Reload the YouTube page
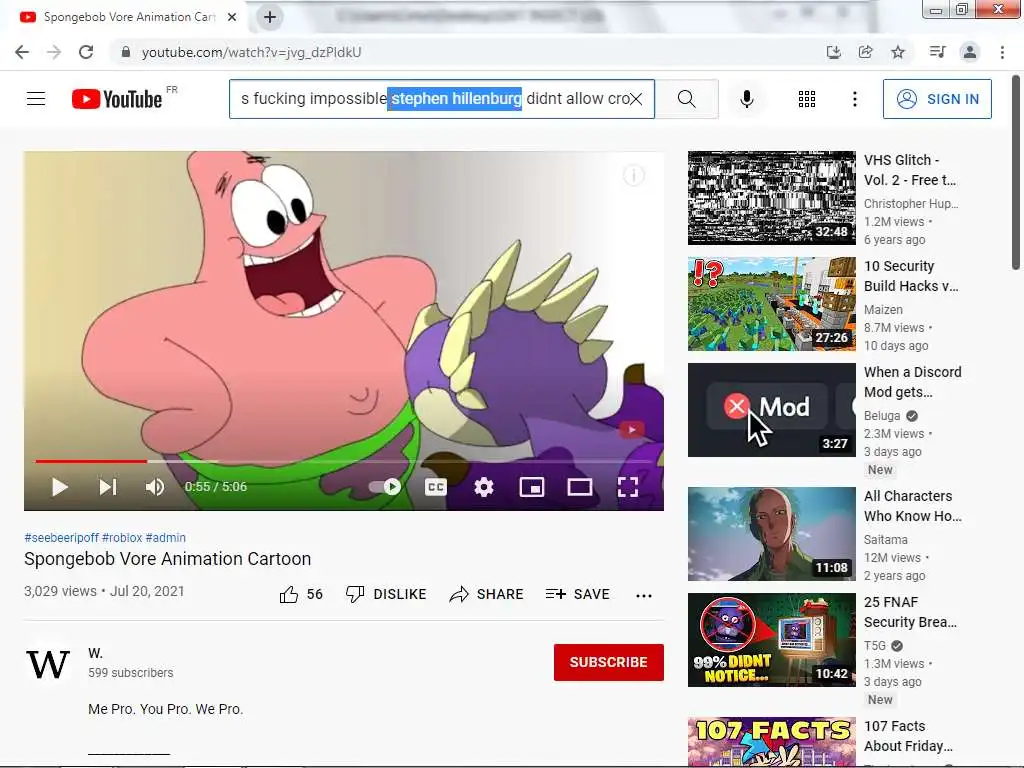This screenshot has width=1024, height=768. point(86,52)
